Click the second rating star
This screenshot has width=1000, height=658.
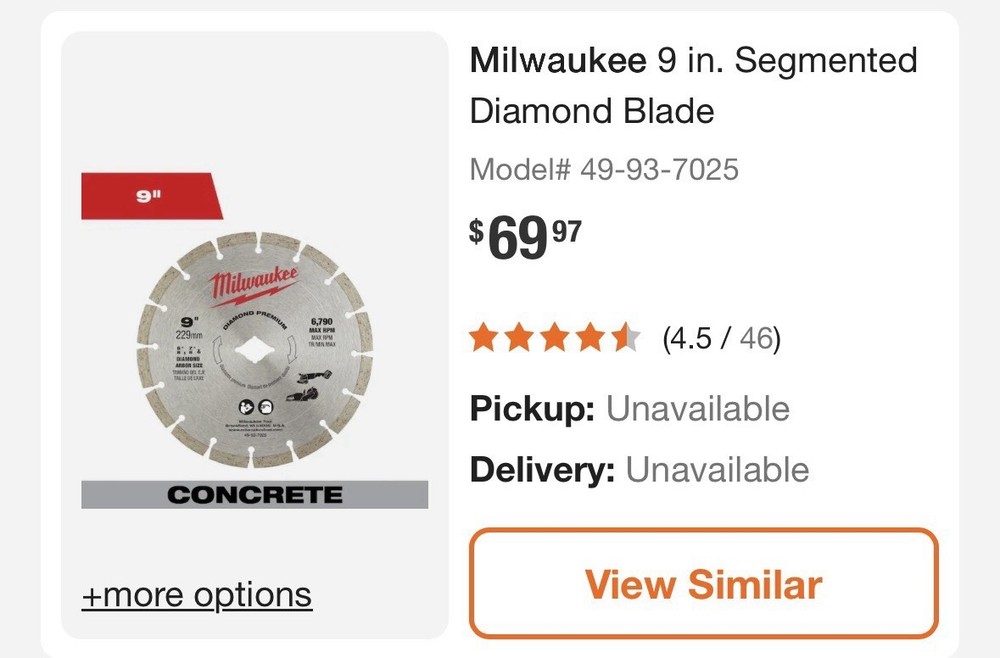click(520, 338)
